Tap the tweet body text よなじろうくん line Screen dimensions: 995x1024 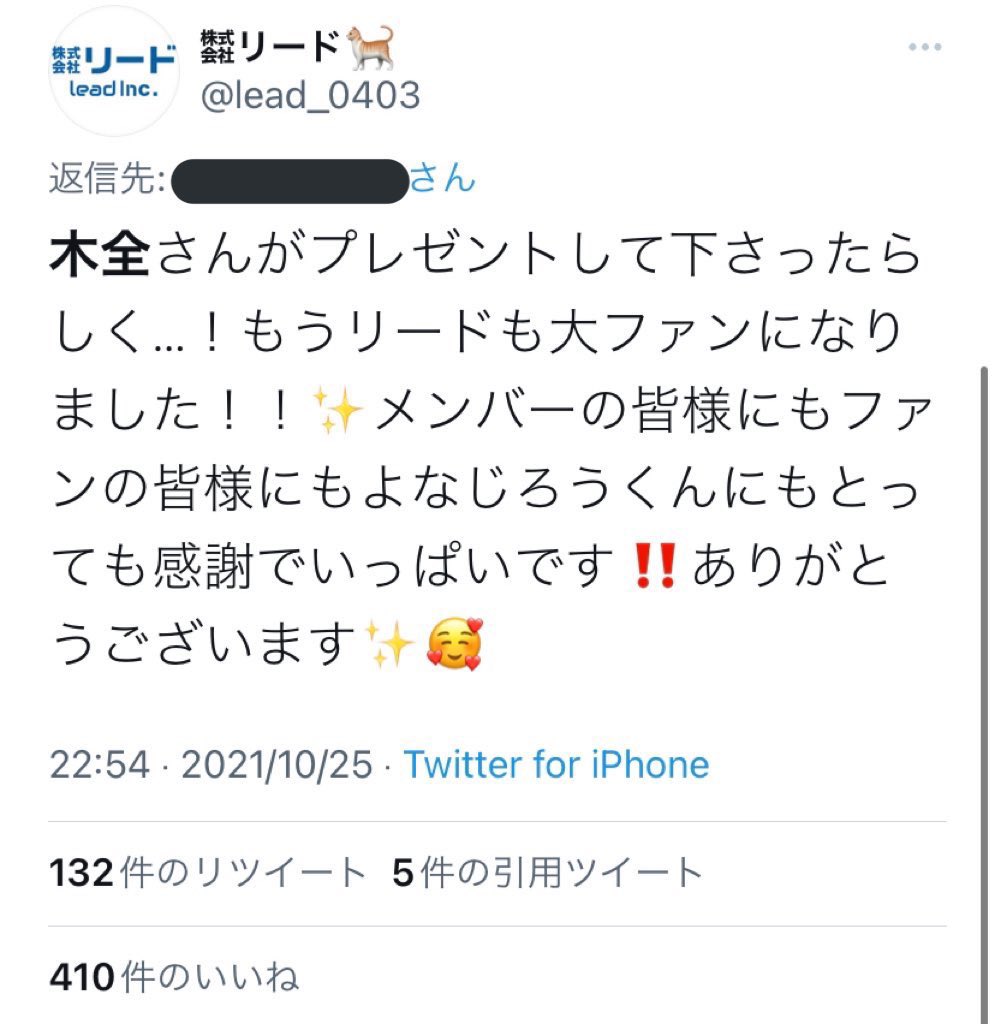488,488
